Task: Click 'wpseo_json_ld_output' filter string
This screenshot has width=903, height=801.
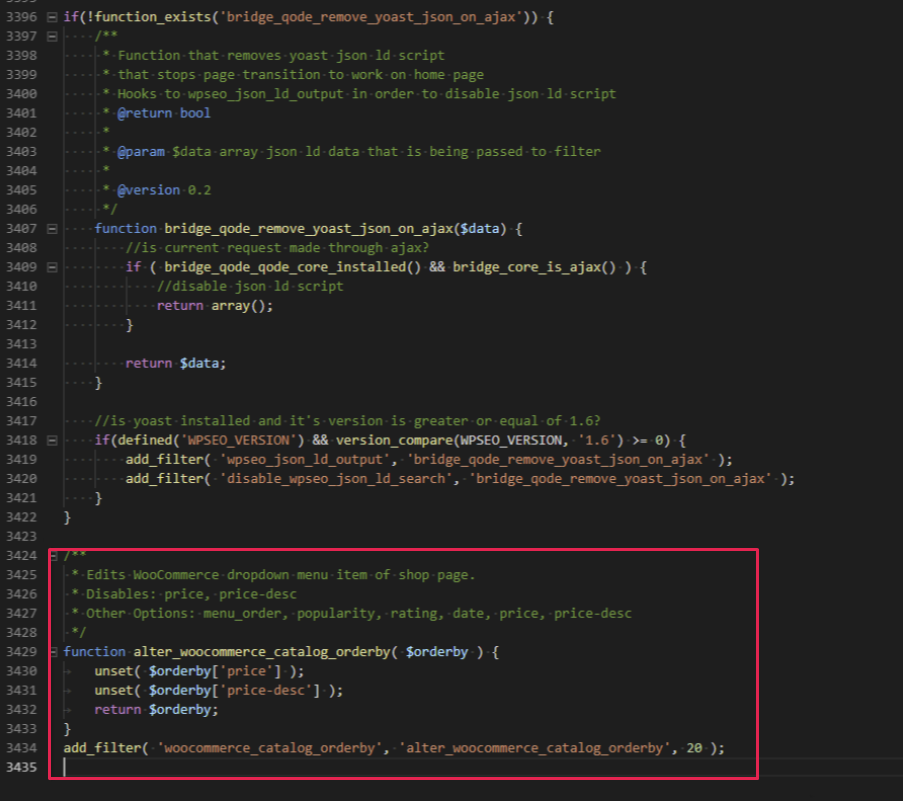Action: point(305,460)
